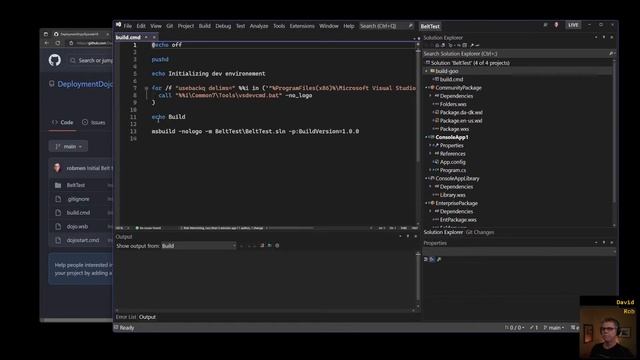Switch to the Git Changes tab
The height and width of the screenshot is (360, 640).
pos(480,232)
